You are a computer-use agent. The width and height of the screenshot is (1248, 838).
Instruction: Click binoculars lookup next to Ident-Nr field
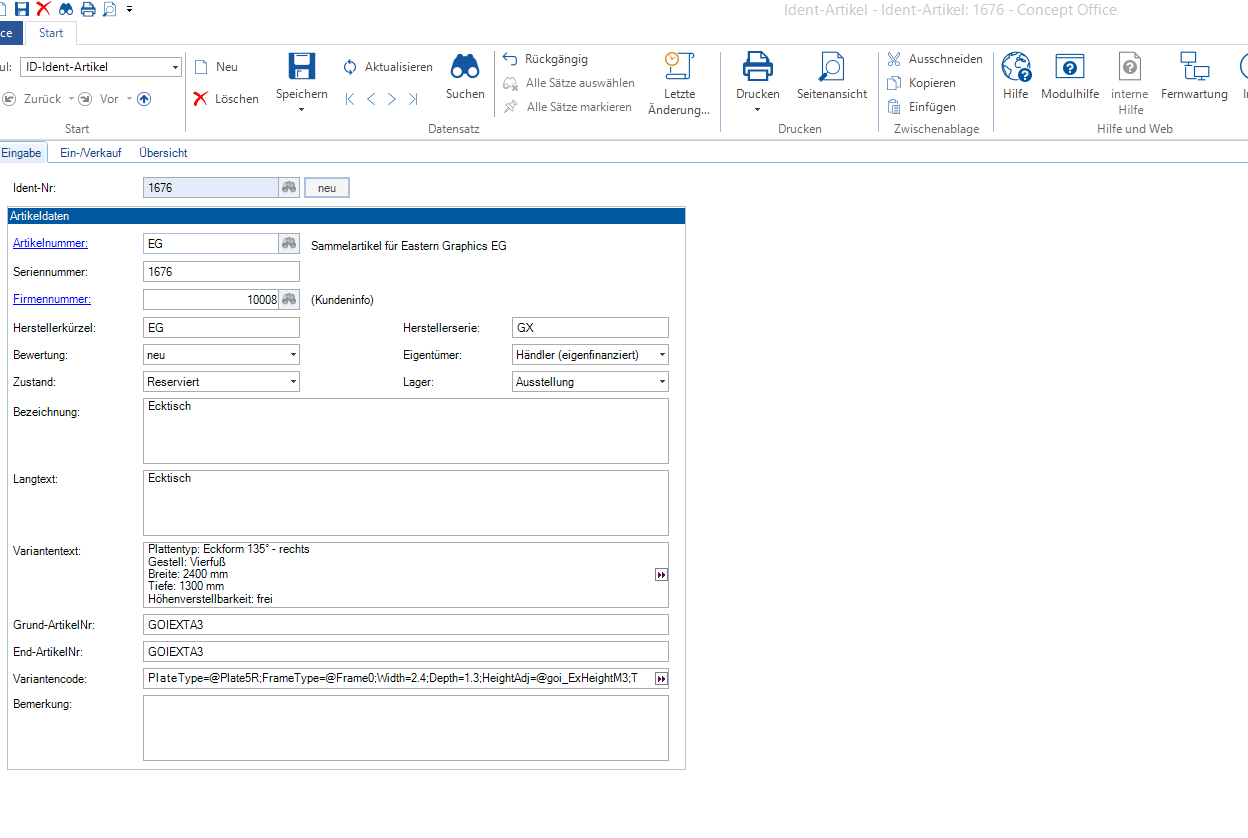pos(289,188)
